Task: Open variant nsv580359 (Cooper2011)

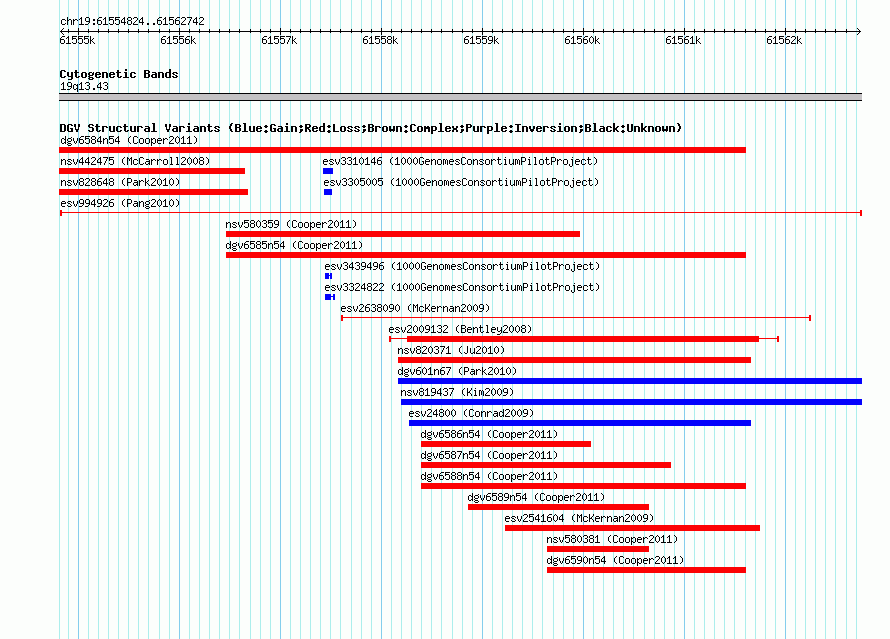Action: 291,224
